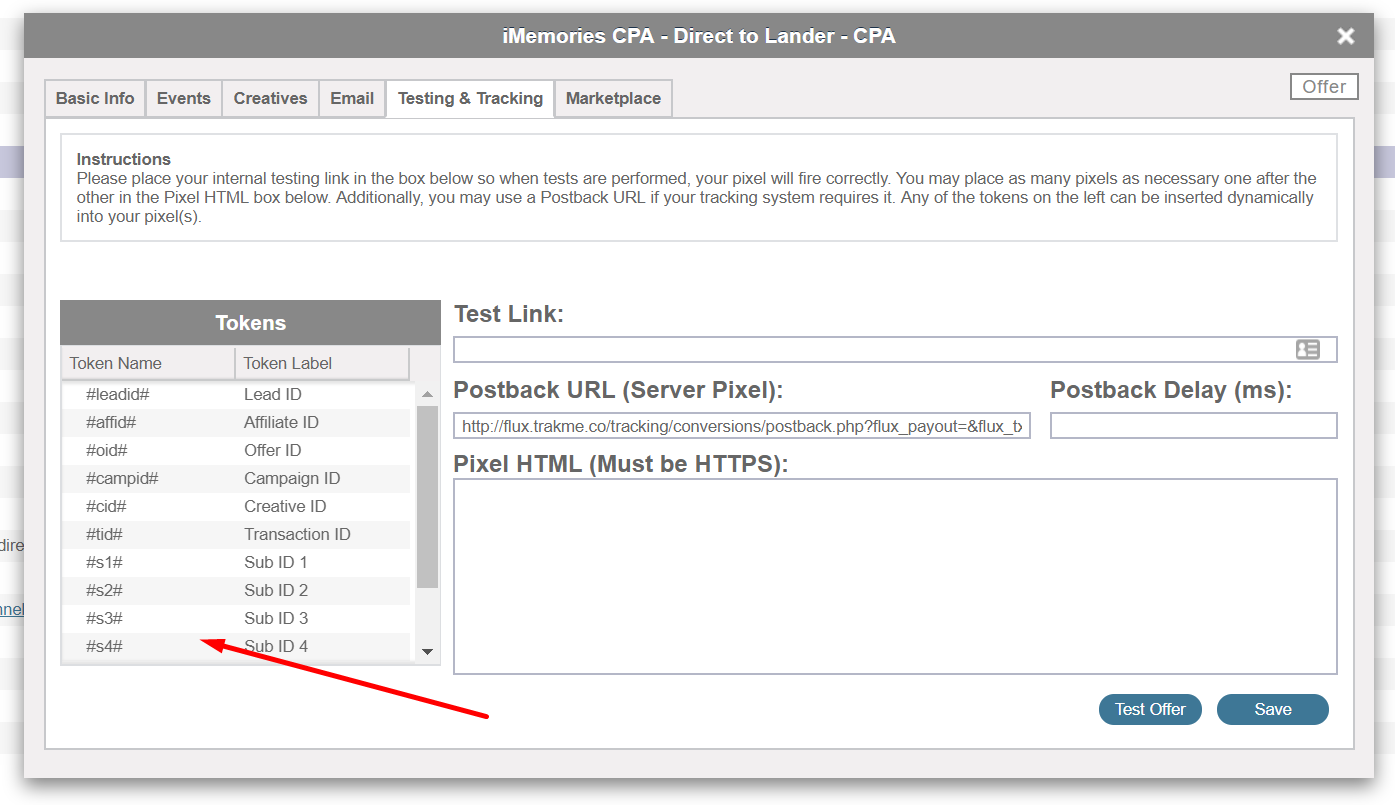This screenshot has width=1395, height=805.
Task: Click the Test Offer button
Action: (1150, 709)
